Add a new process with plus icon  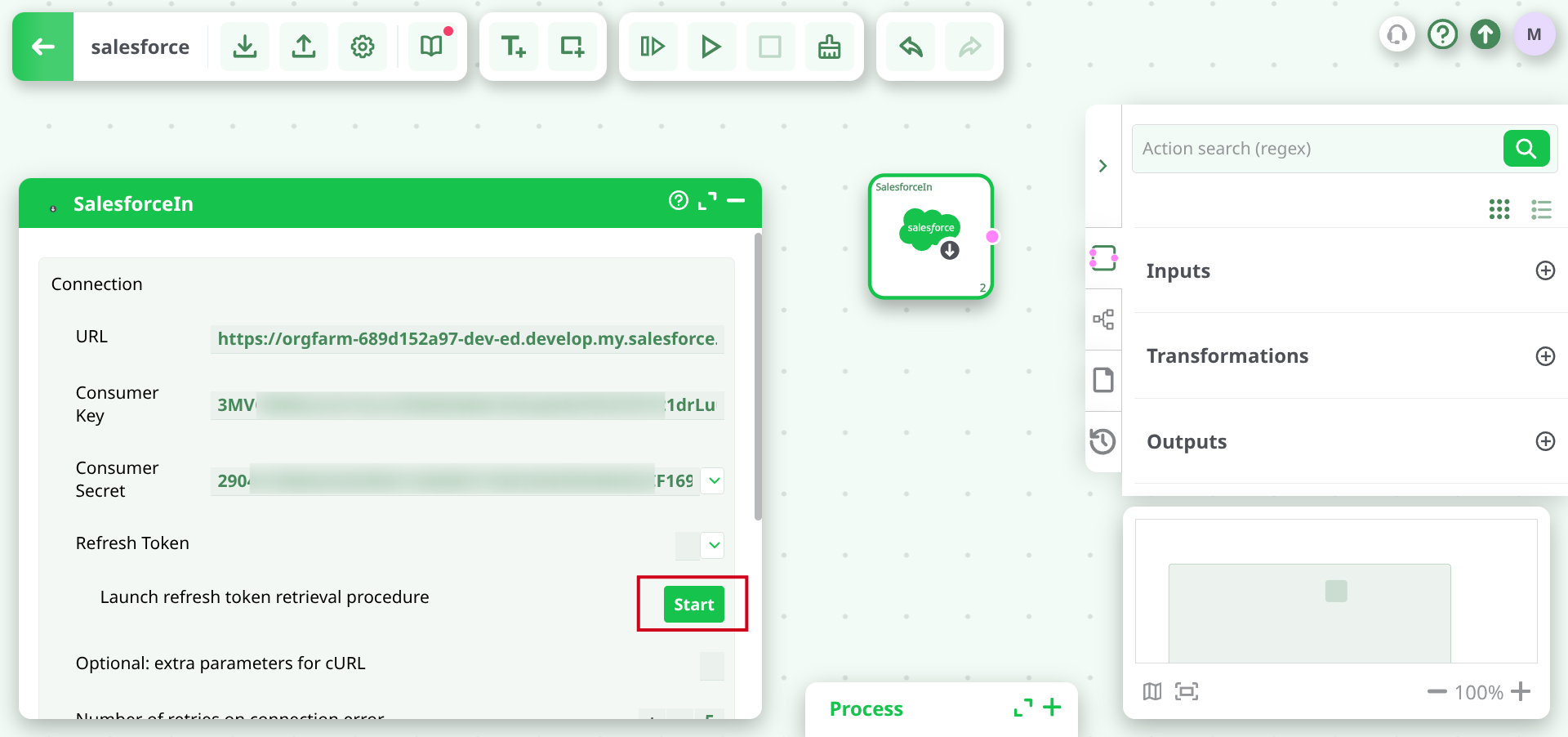click(1052, 708)
